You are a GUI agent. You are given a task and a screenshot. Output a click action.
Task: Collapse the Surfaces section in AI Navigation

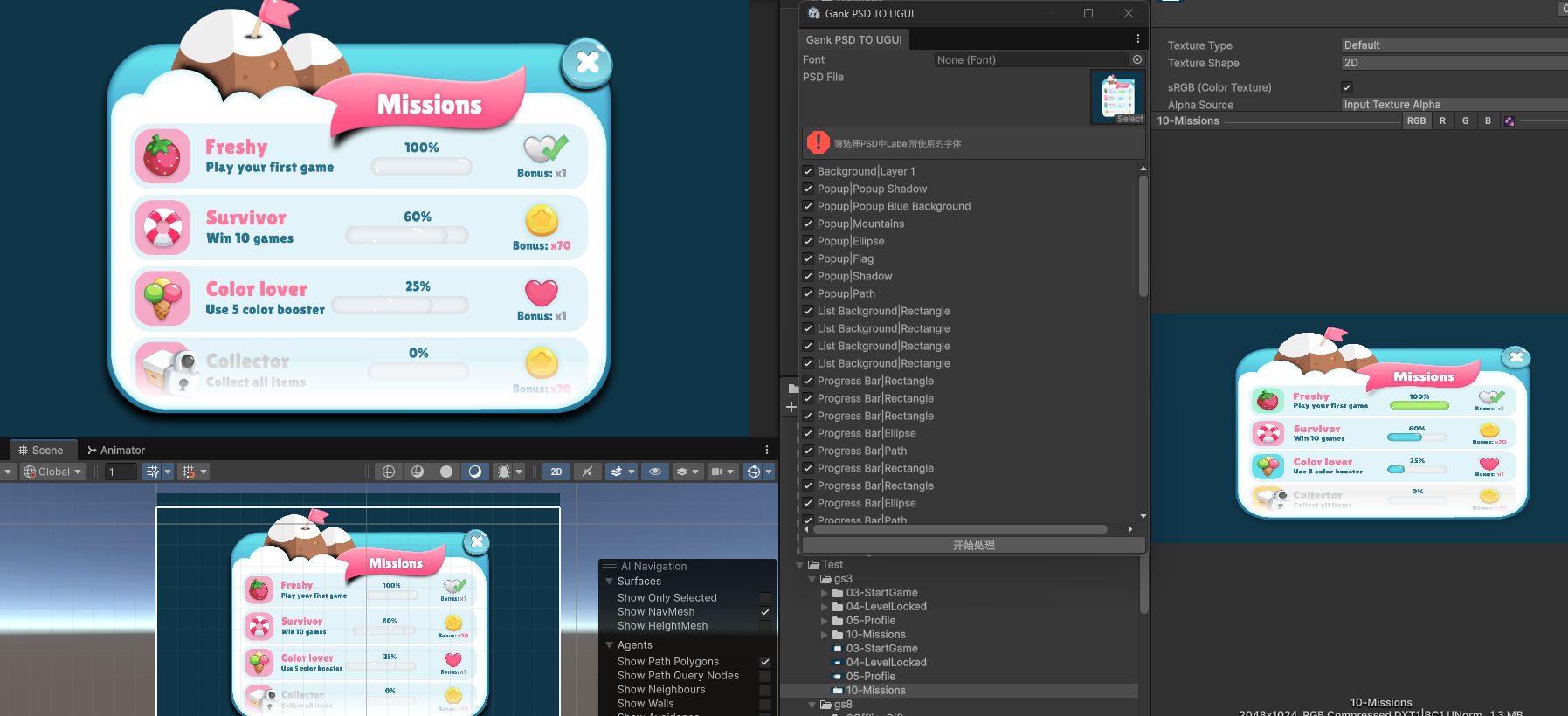pyautogui.click(x=609, y=582)
